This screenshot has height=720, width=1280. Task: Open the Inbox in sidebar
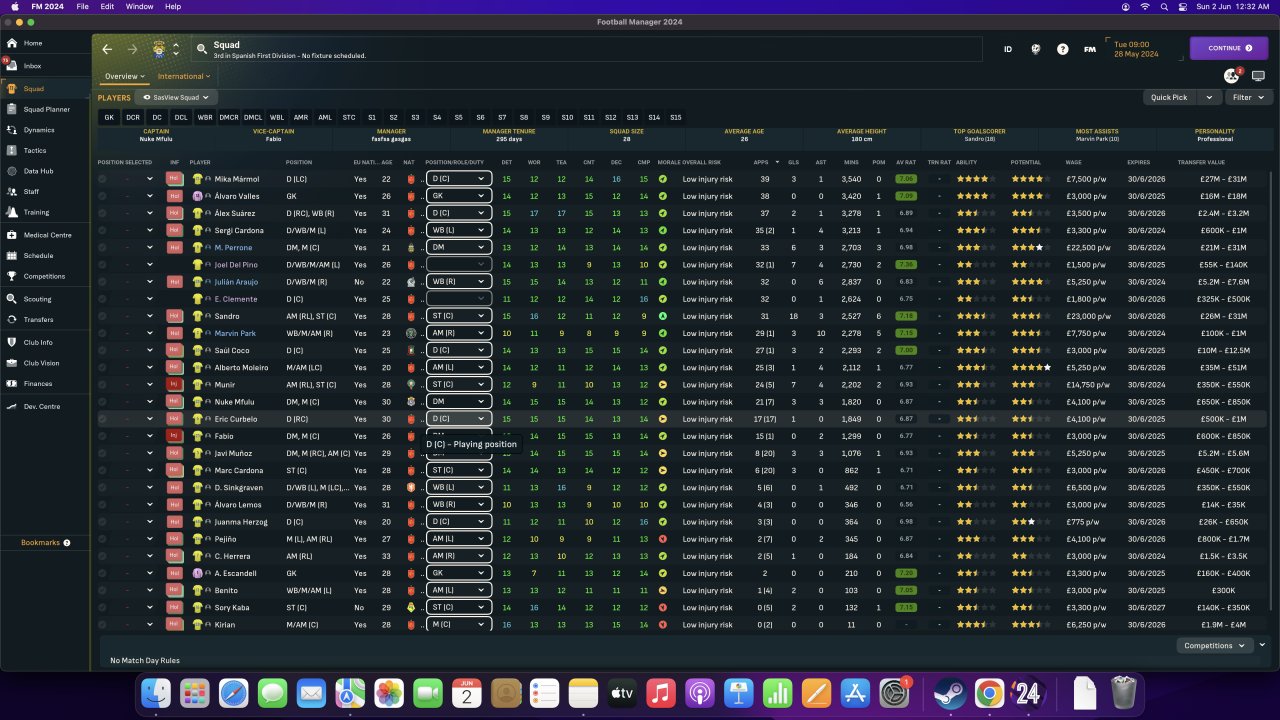(x=32, y=66)
